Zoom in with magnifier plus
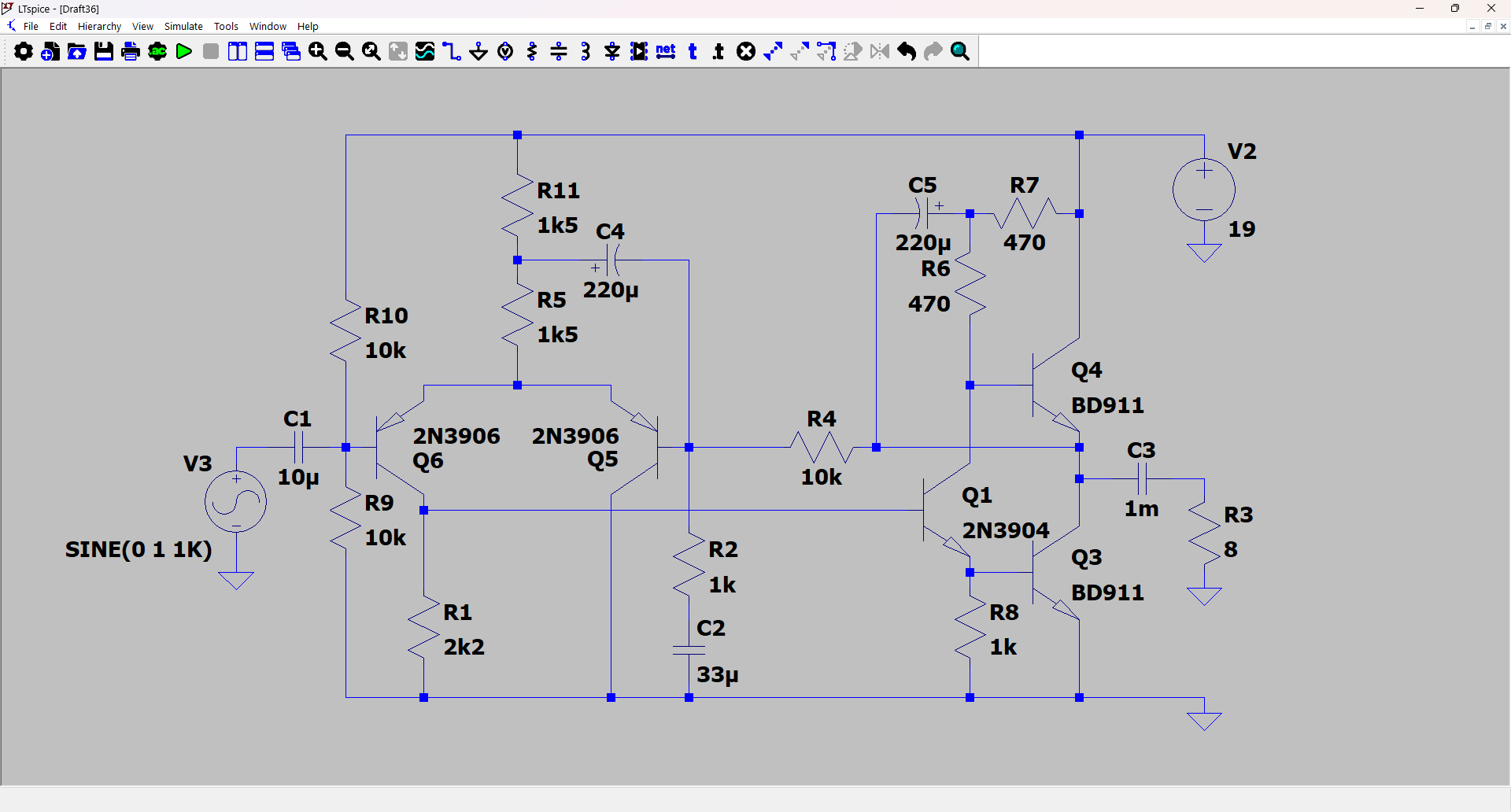Screen dimensions: 1511x812 (x=318, y=52)
